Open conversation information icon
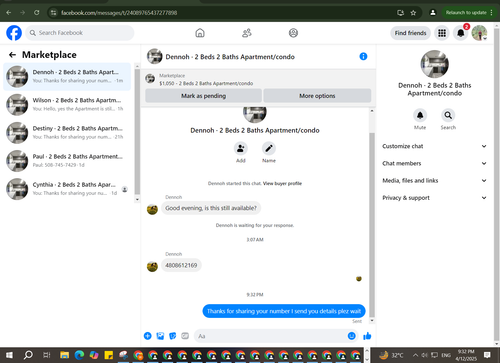500x363 pixels. [x=363, y=56]
